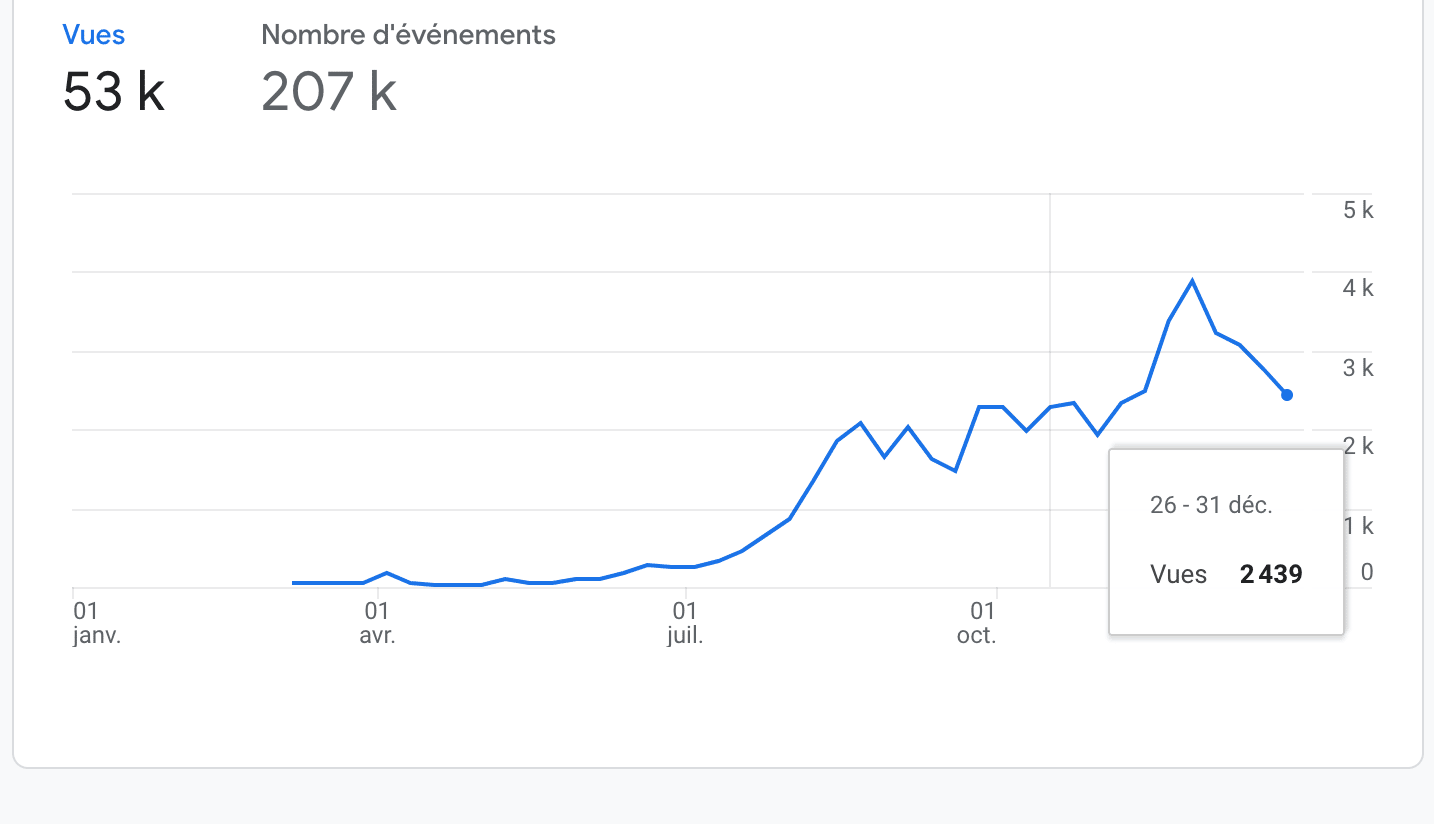1434x824 pixels.
Task: Click the 5 k y-axis label
Action: (1358, 210)
